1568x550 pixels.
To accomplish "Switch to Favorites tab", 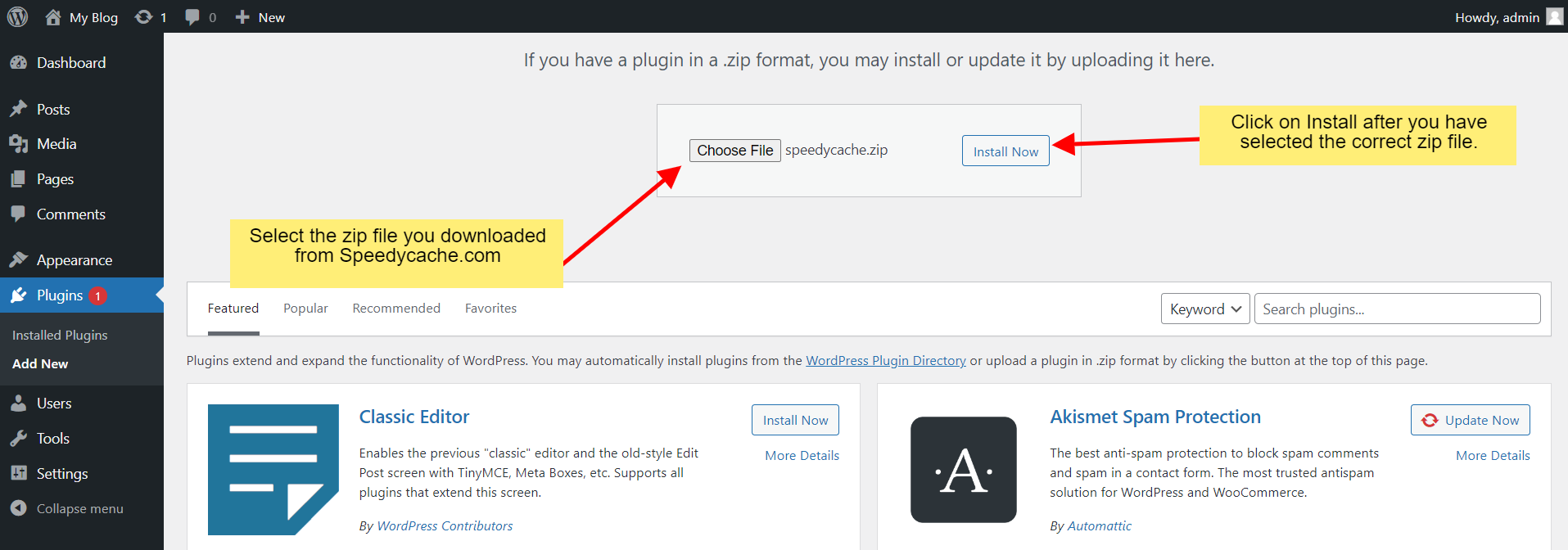I will [x=490, y=309].
